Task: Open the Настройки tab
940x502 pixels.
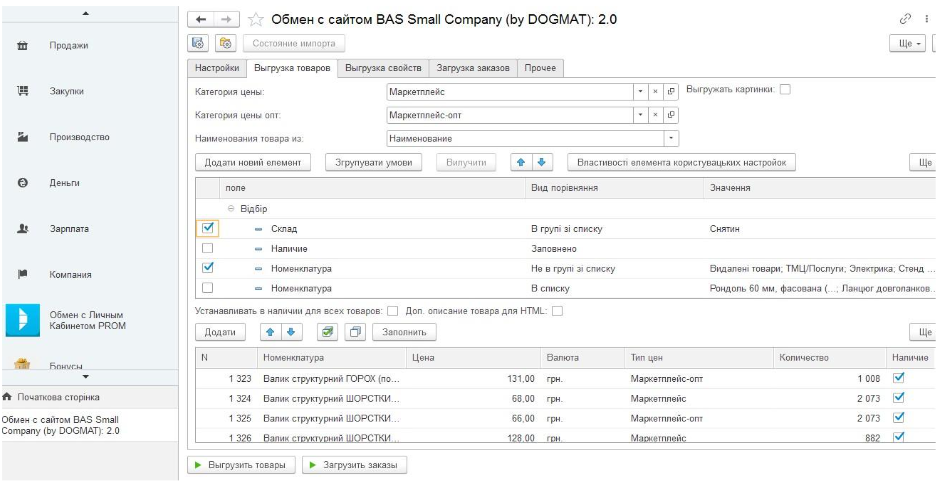Action: 216,68
